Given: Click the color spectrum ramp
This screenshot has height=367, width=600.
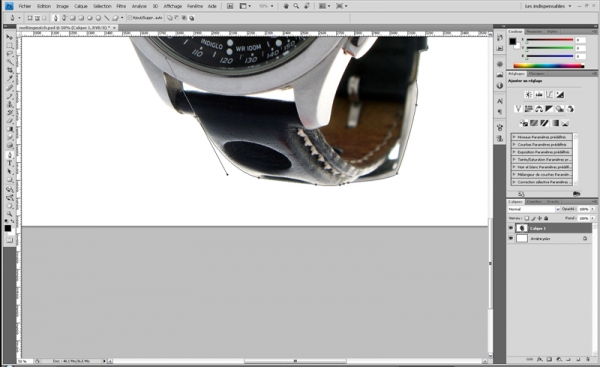Looking at the screenshot, I should click(548, 66).
